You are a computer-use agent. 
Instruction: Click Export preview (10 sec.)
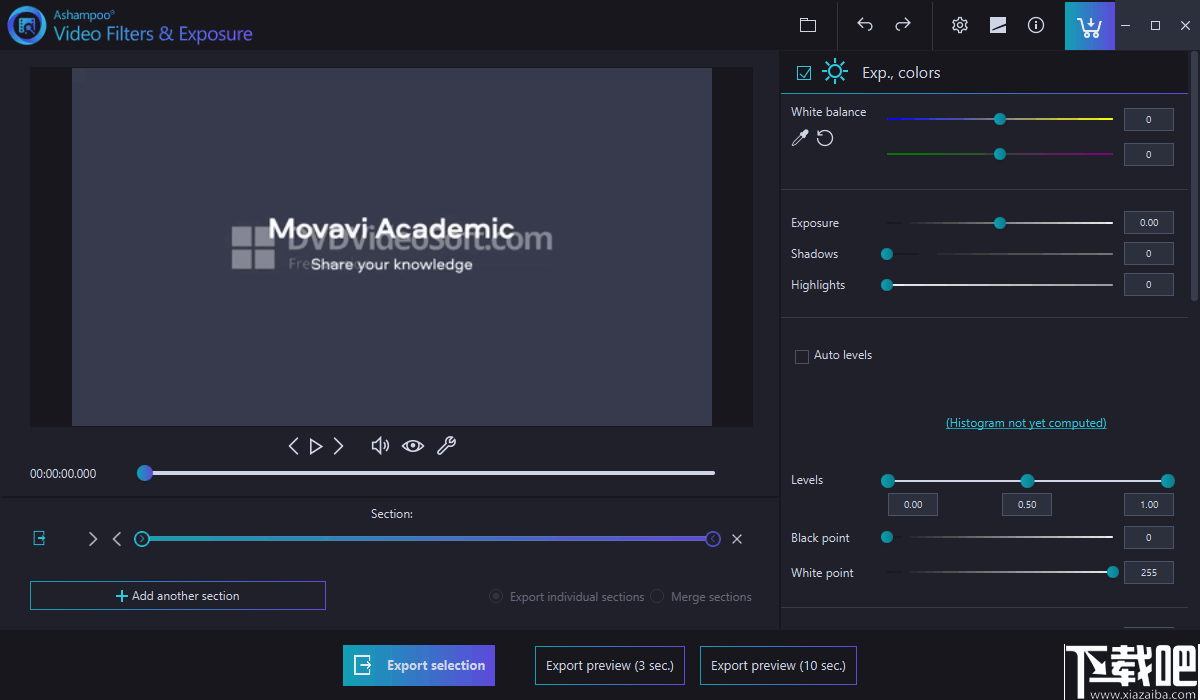pyautogui.click(x=778, y=665)
